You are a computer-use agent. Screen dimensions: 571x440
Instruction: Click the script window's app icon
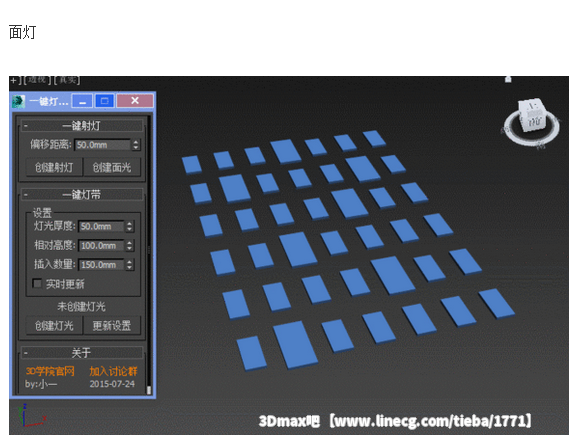19,101
